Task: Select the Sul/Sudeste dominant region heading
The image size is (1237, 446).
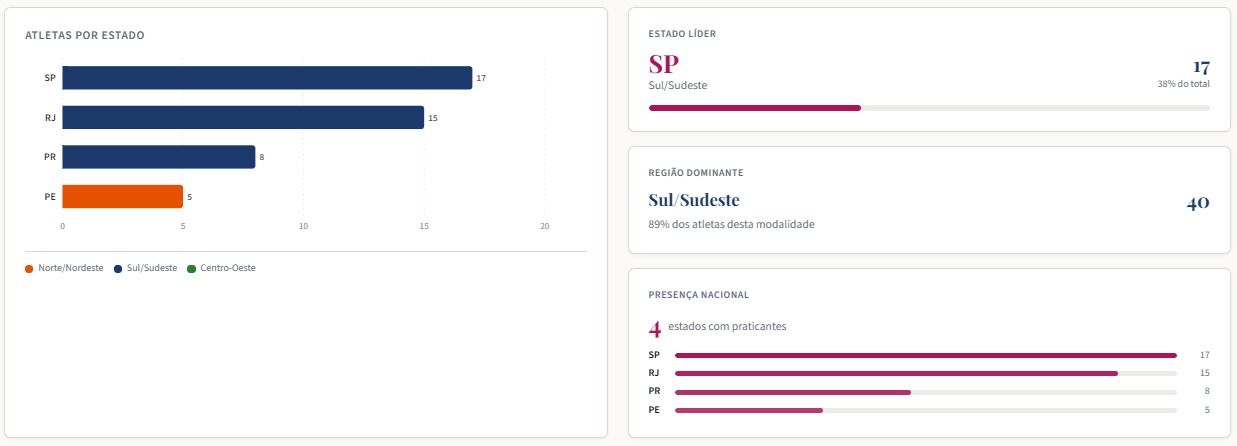Action: coord(694,200)
